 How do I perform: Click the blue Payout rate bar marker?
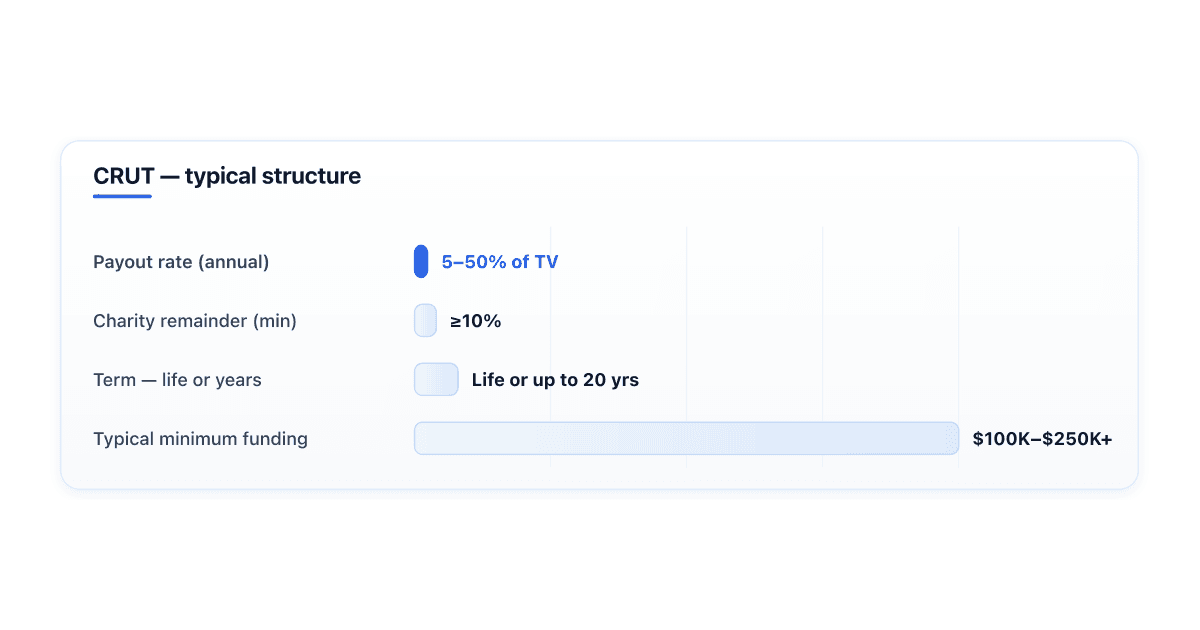(421, 262)
